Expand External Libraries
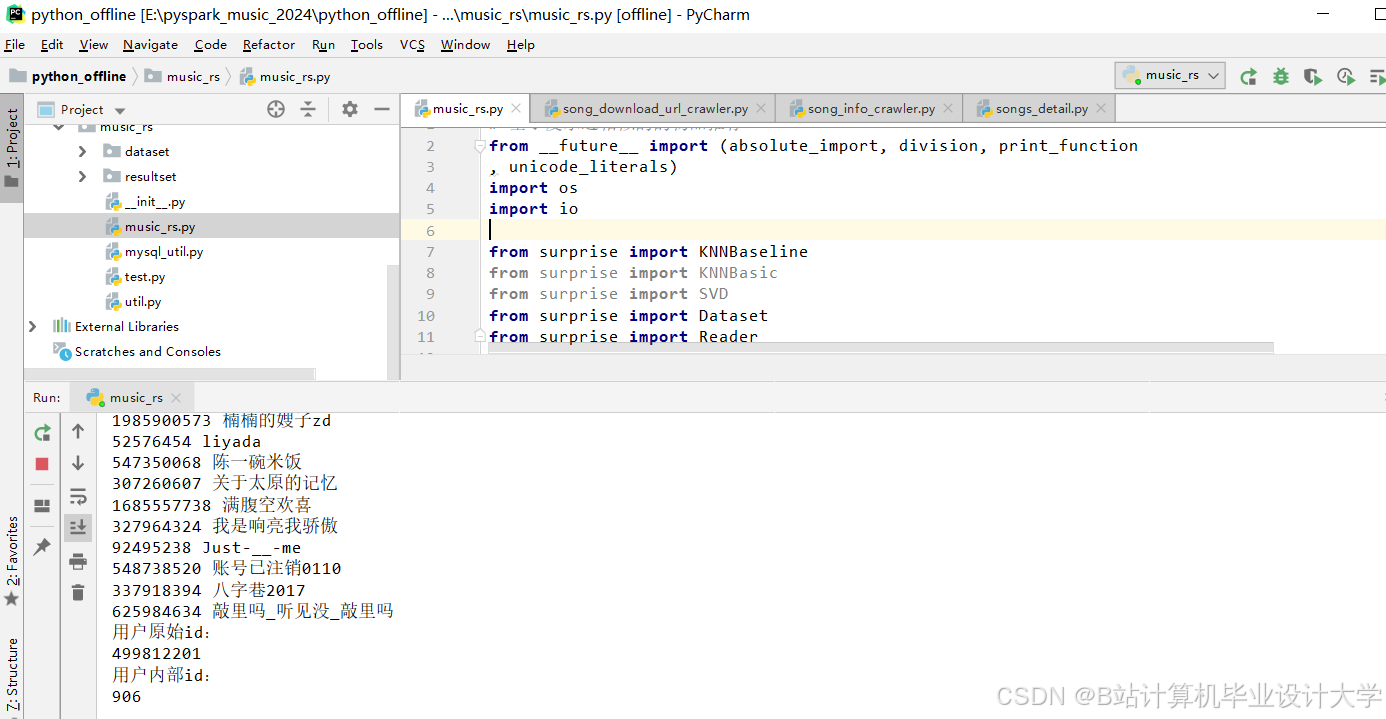 (x=33, y=326)
